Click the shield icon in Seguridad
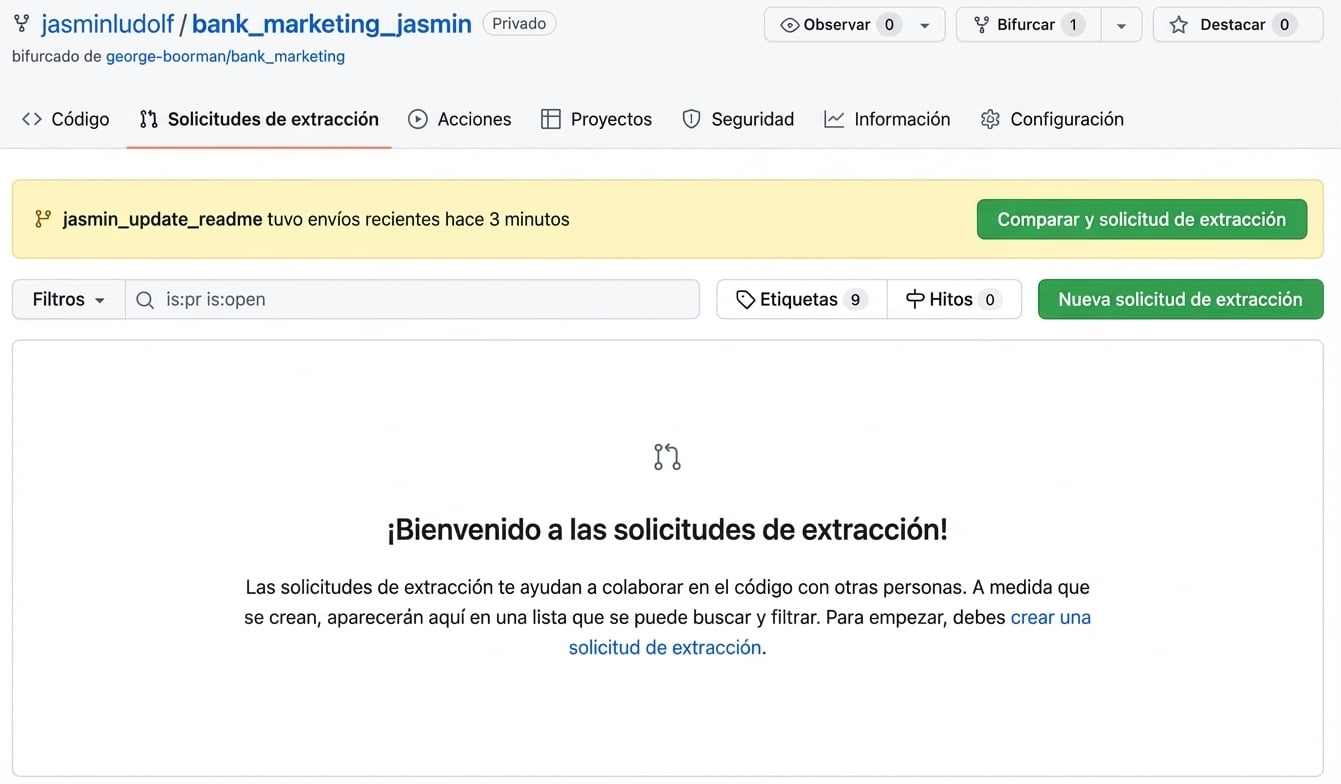The width and height of the screenshot is (1341, 784). click(691, 119)
